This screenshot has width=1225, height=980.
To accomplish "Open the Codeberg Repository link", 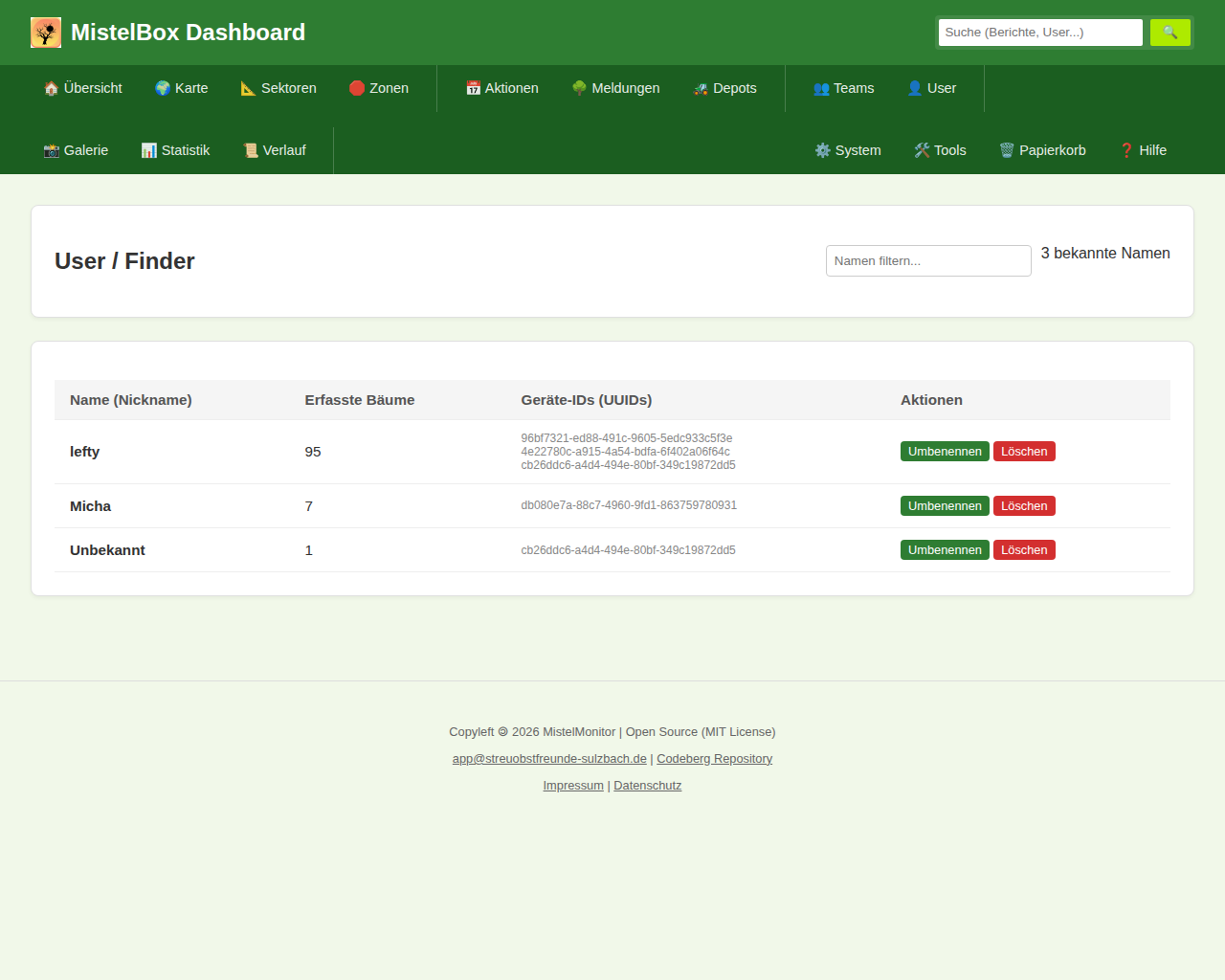I will (x=714, y=759).
